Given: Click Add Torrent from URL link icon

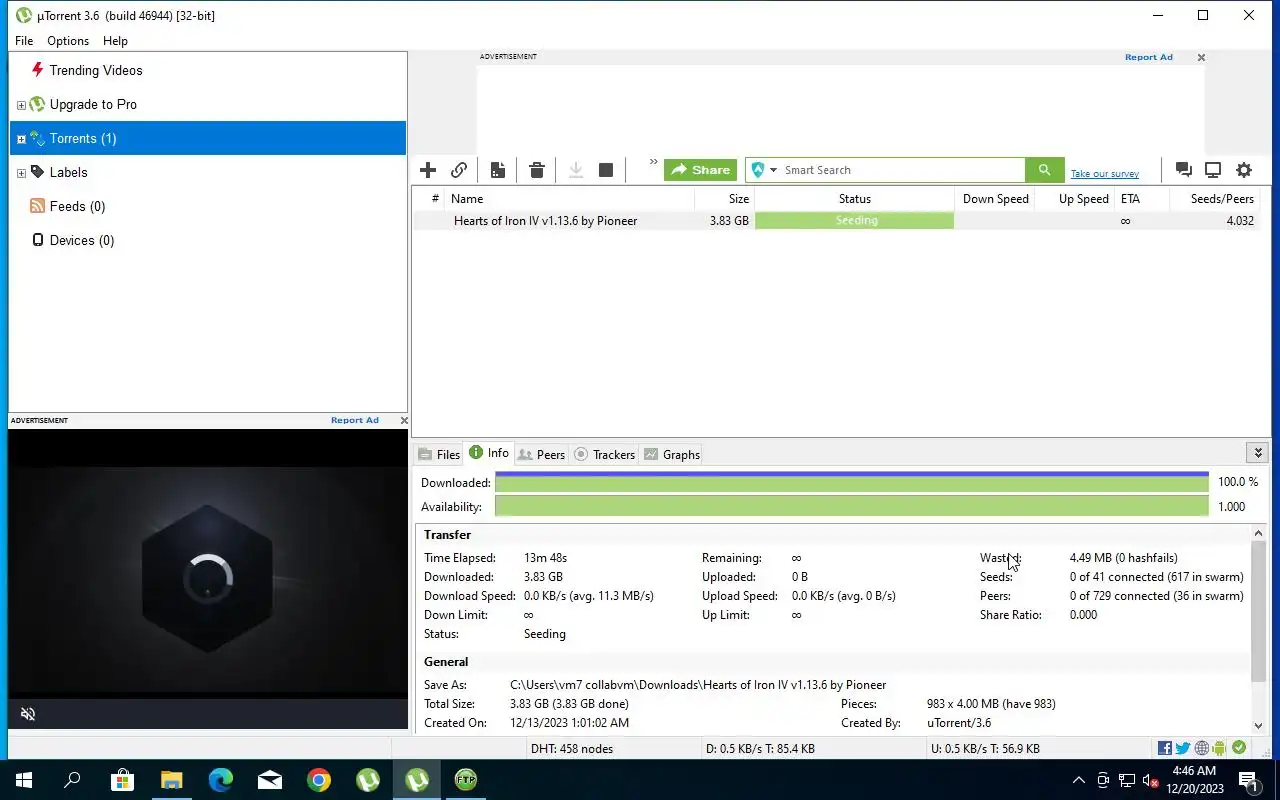Looking at the screenshot, I should point(459,170).
